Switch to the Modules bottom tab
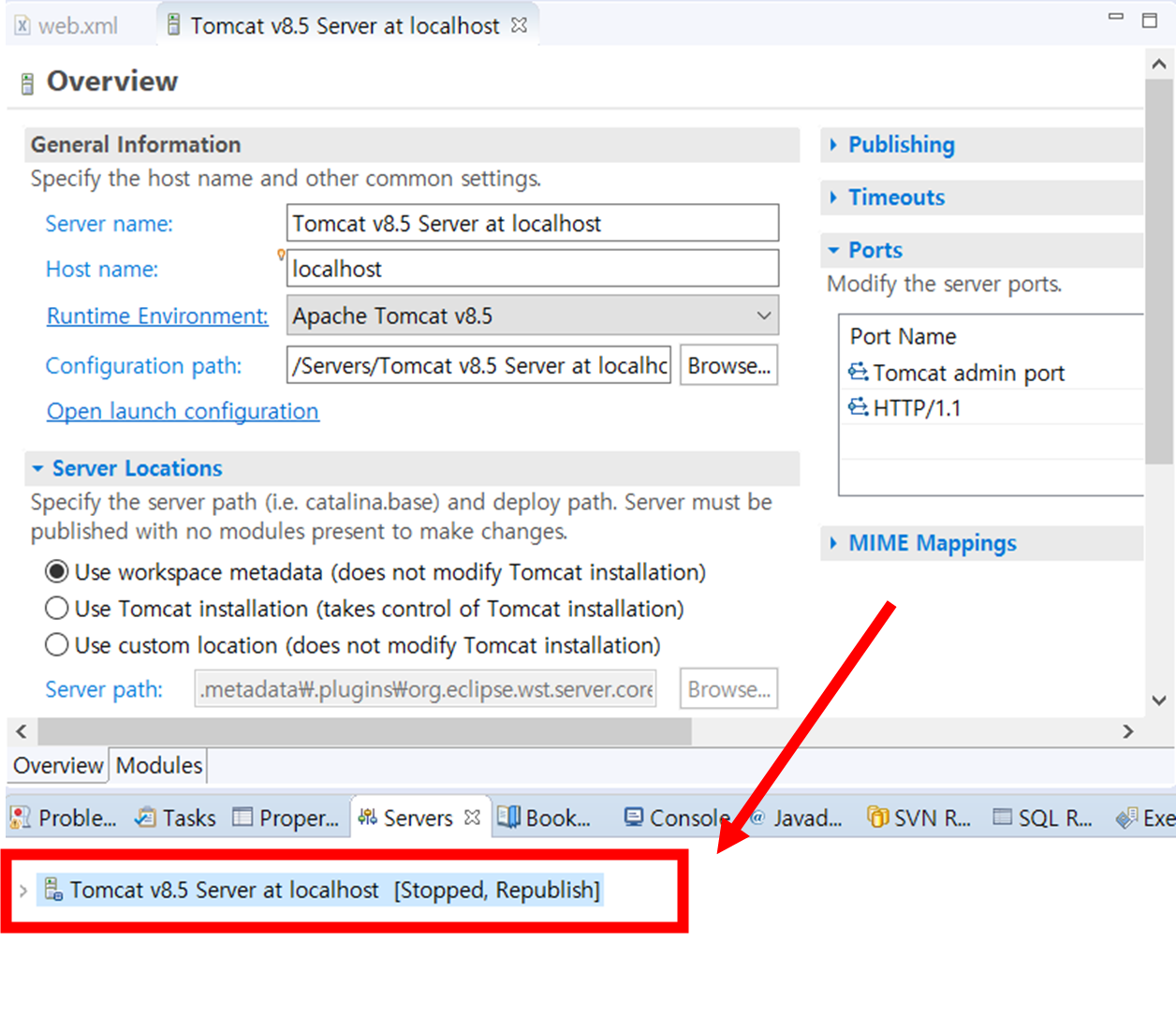Viewport: 1176px width, 1031px height. [x=159, y=765]
